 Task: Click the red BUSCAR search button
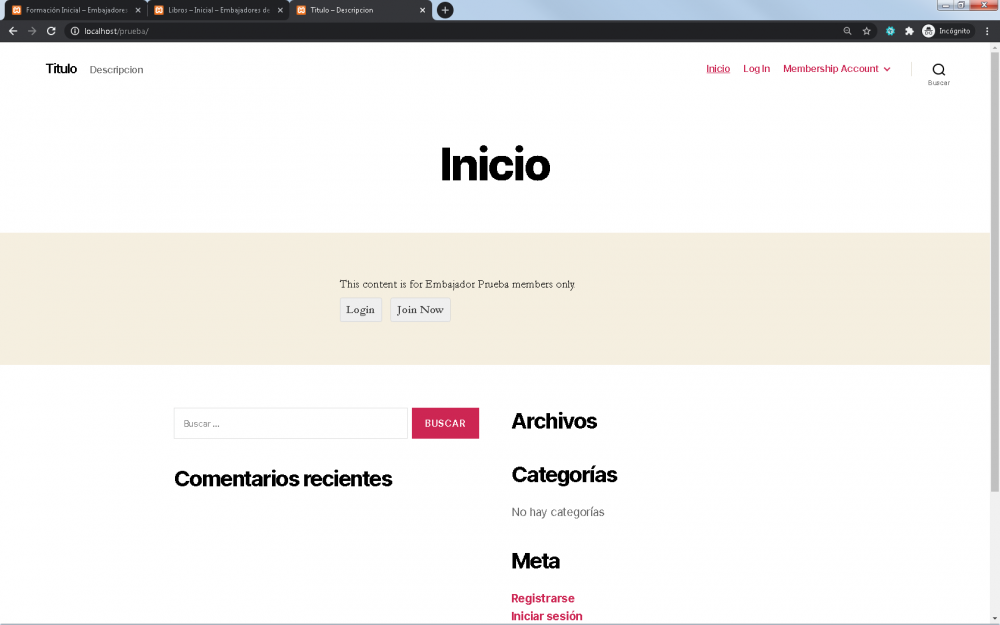tap(445, 423)
